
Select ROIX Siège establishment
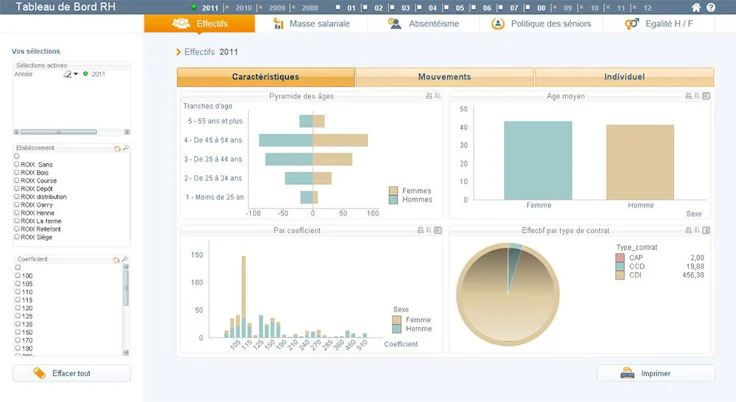pyautogui.click(x=33, y=237)
